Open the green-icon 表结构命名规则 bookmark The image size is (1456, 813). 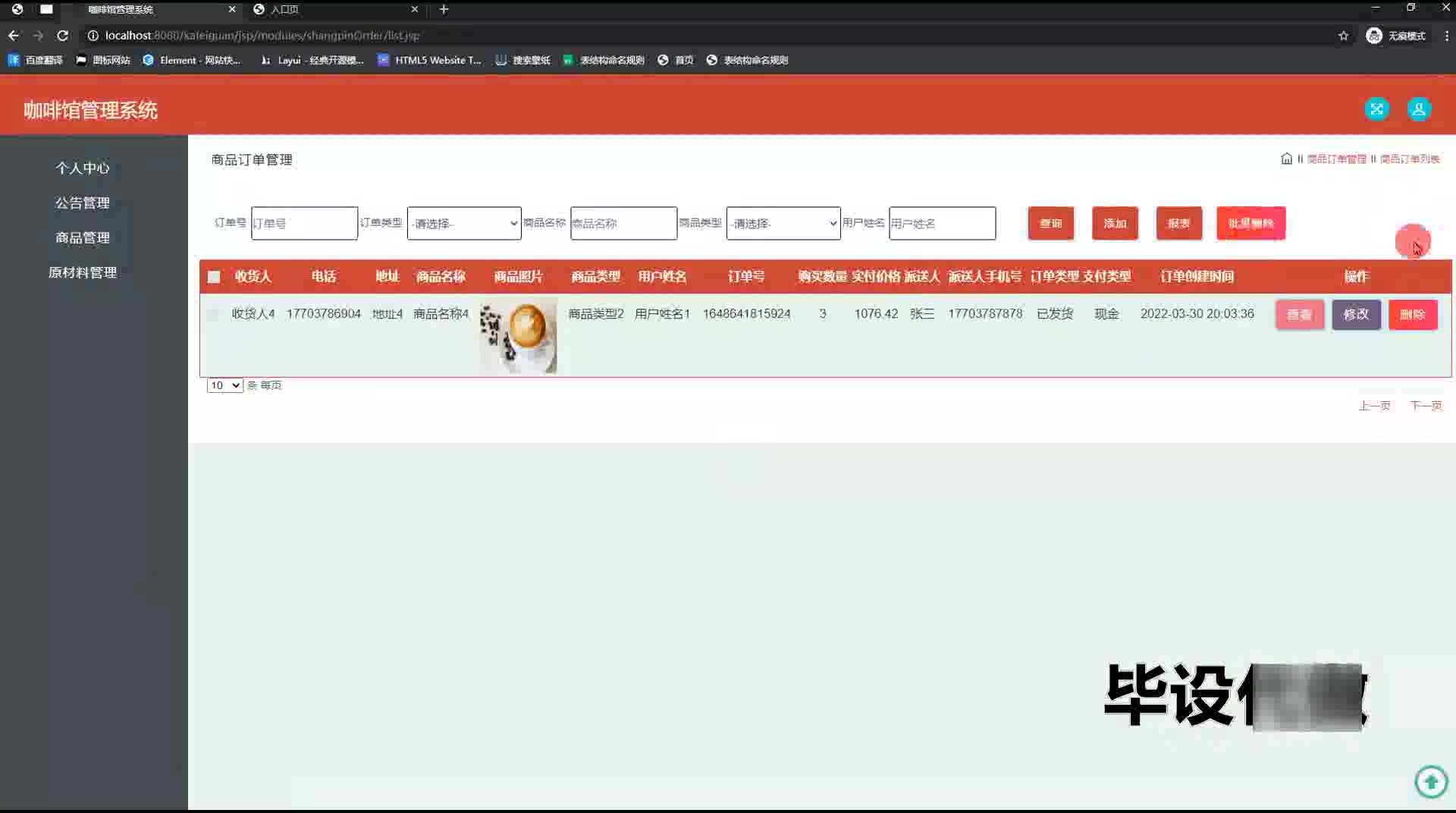point(604,60)
